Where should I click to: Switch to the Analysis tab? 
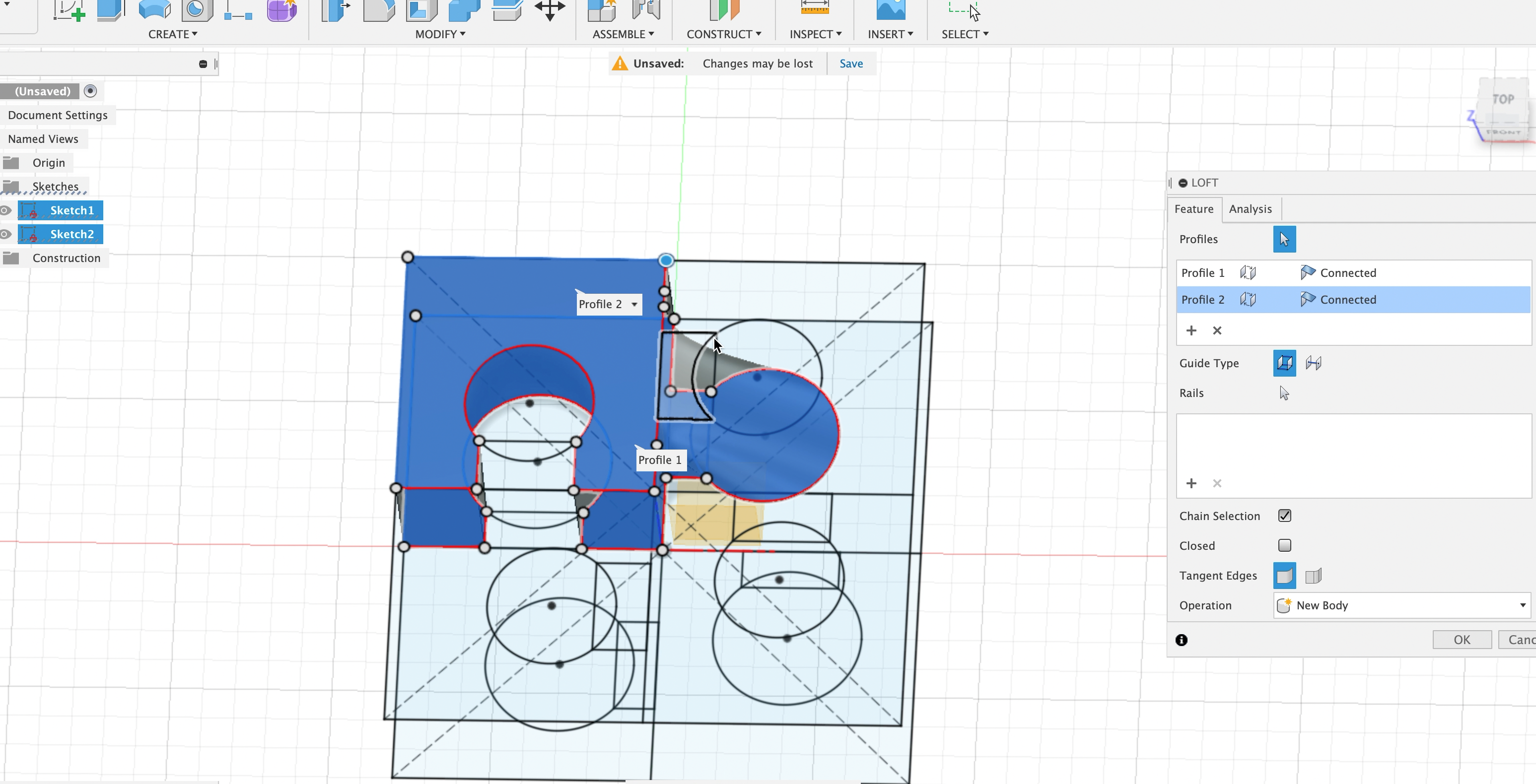pos(1250,209)
